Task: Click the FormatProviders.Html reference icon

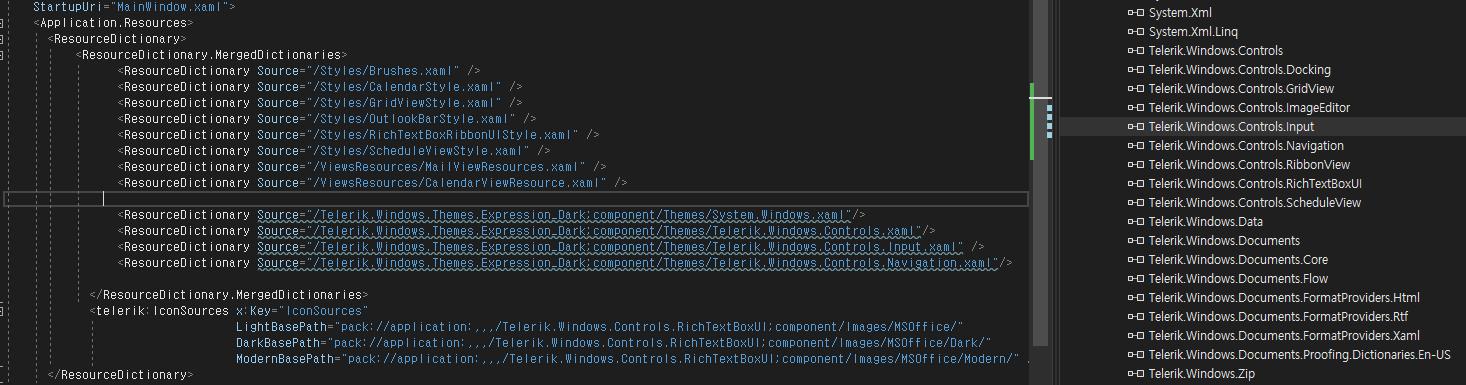Action: tap(1135, 297)
